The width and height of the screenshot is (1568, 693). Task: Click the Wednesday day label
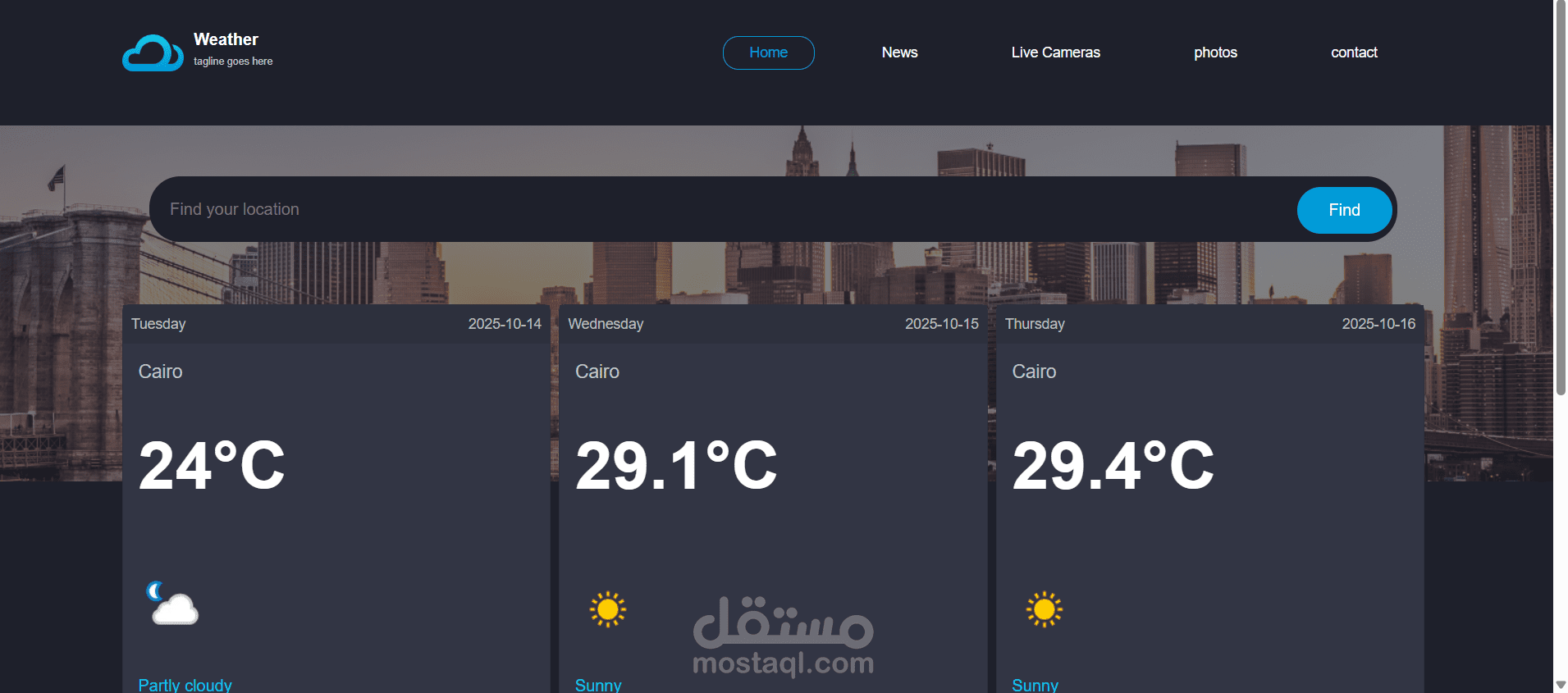(x=606, y=324)
